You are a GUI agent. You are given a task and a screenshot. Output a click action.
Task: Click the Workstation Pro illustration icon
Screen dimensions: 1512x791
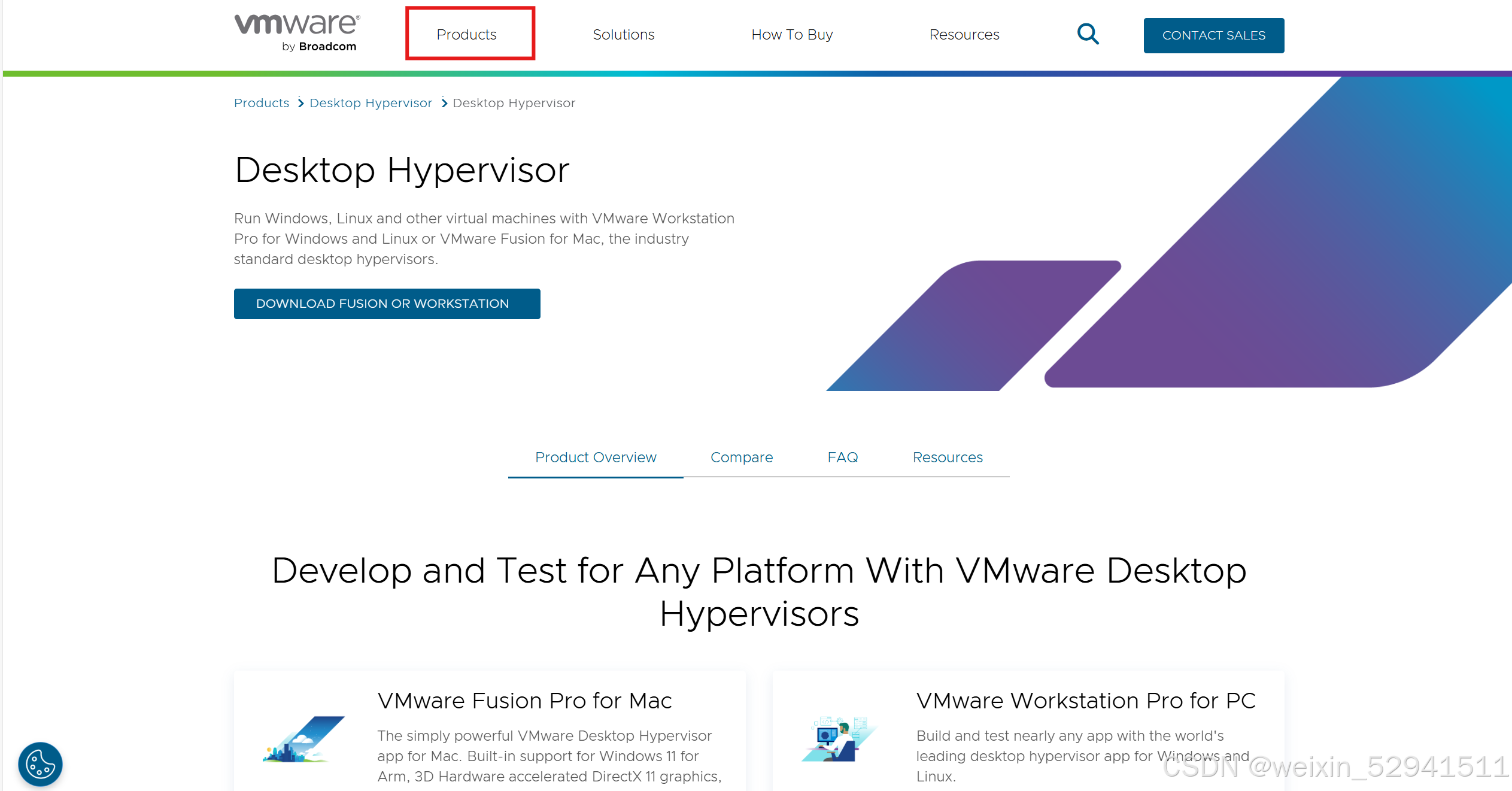coord(839,740)
